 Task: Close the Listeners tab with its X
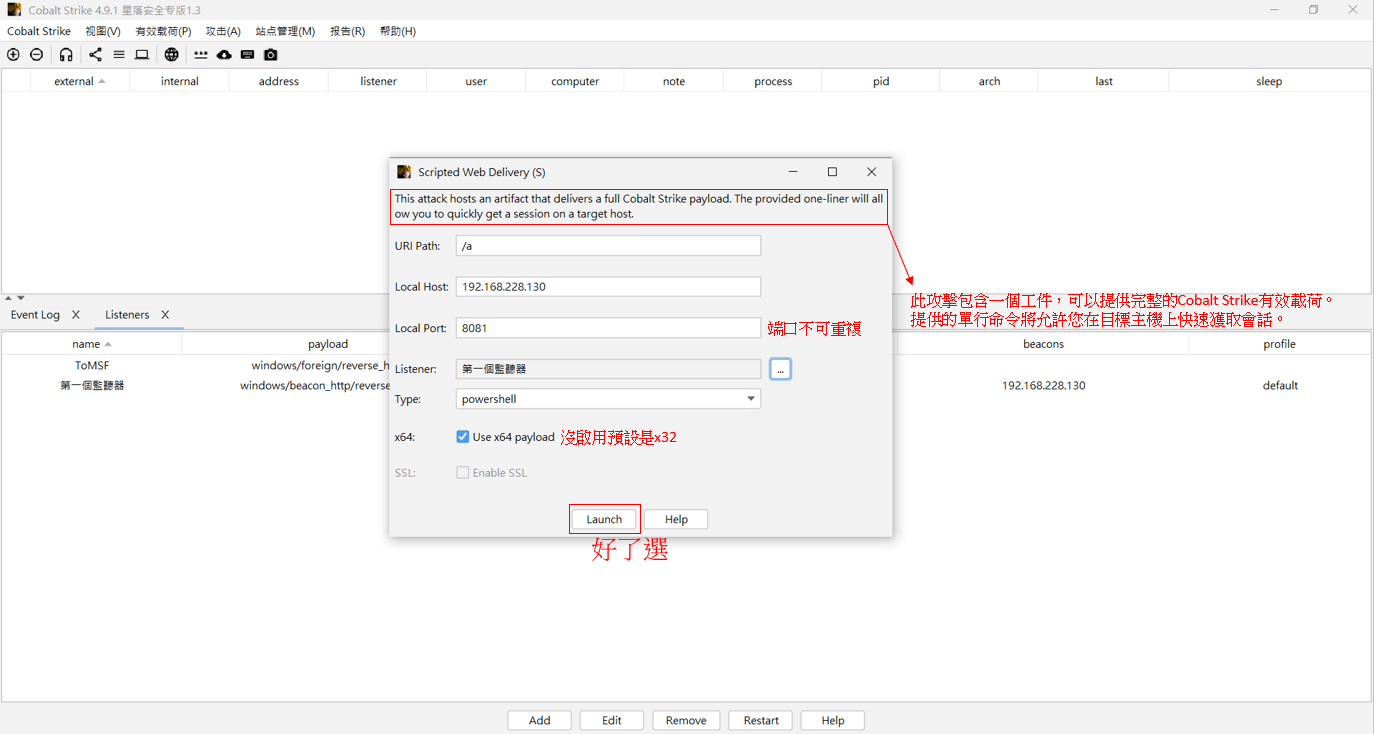coord(165,315)
